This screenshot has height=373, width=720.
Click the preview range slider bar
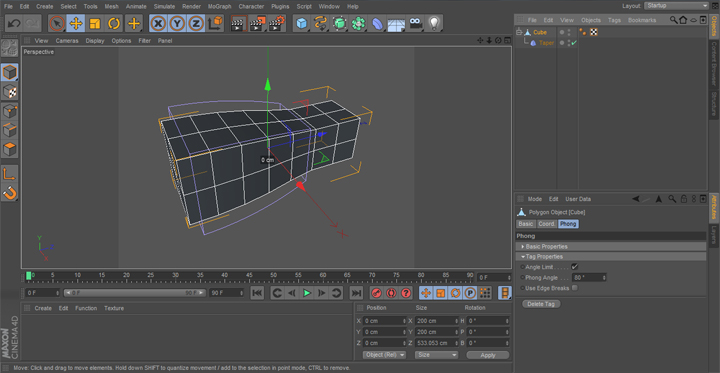134,293
